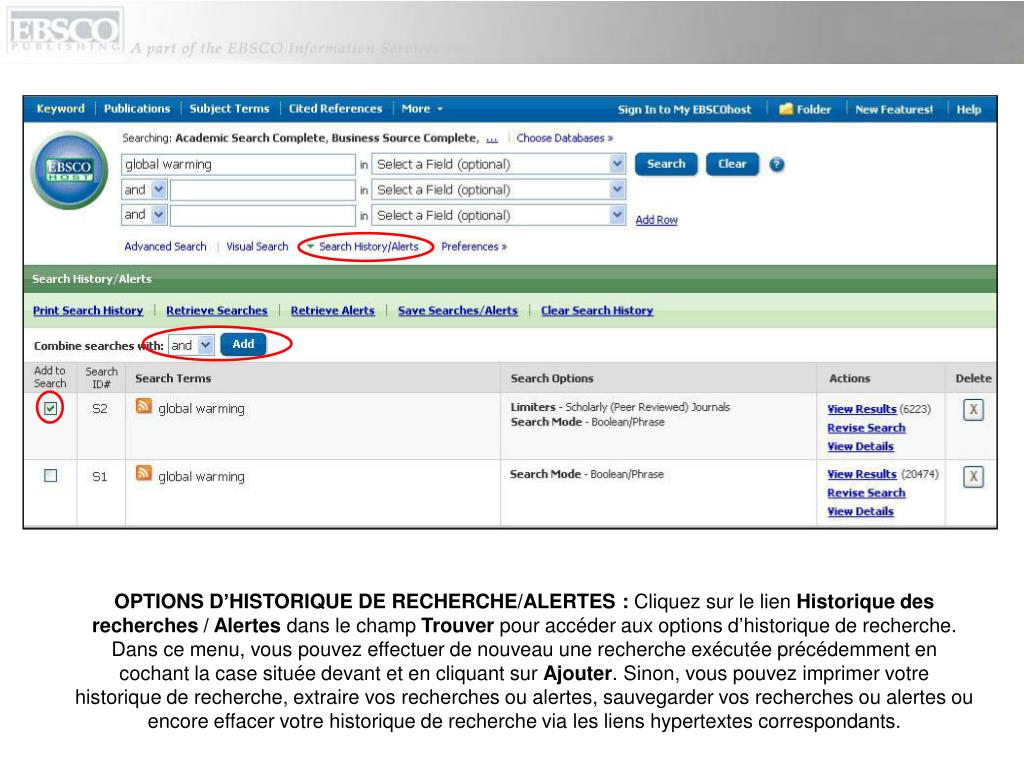Uncheck the Add to Search box for S2

50,409
